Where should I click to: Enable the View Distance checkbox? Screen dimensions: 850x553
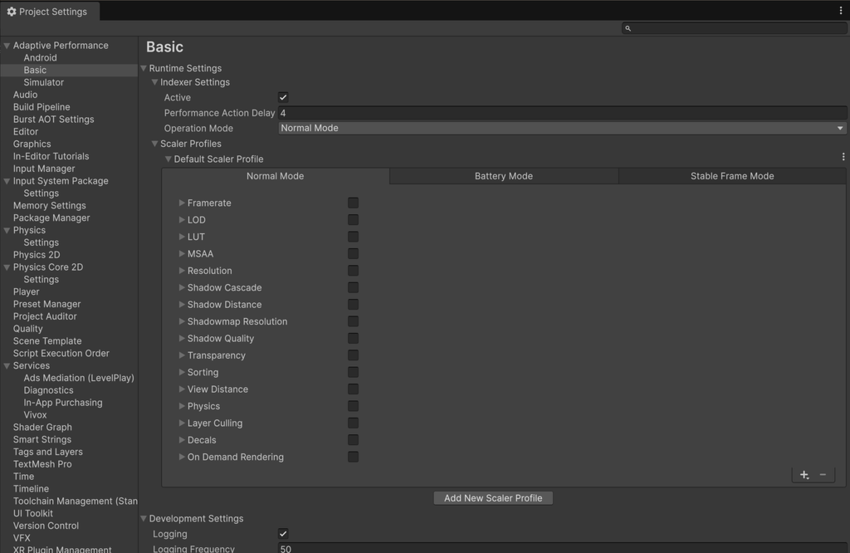click(353, 389)
